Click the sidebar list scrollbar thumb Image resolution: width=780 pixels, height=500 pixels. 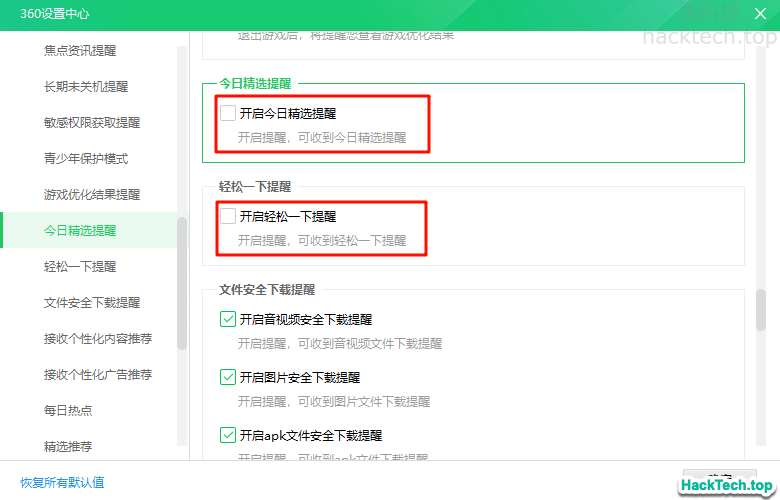pyautogui.click(x=182, y=283)
